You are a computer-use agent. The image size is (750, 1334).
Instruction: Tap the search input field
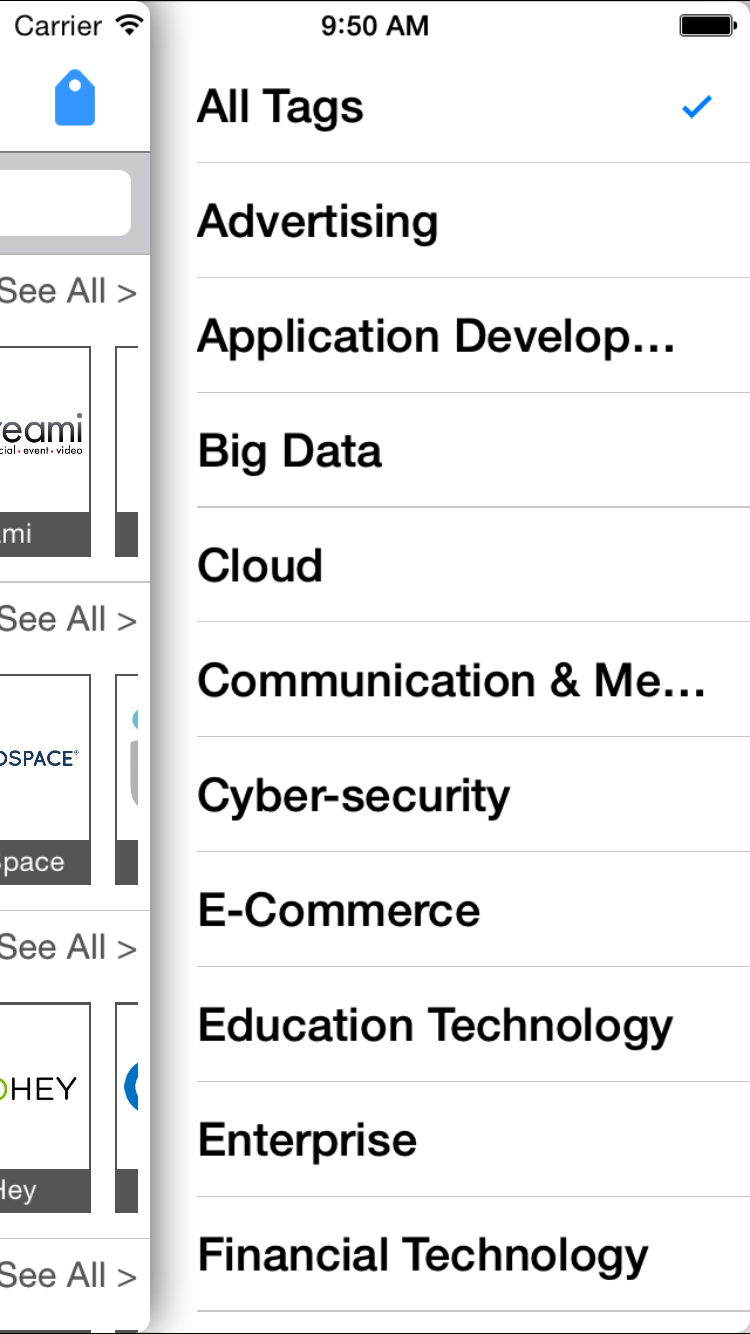(x=60, y=202)
